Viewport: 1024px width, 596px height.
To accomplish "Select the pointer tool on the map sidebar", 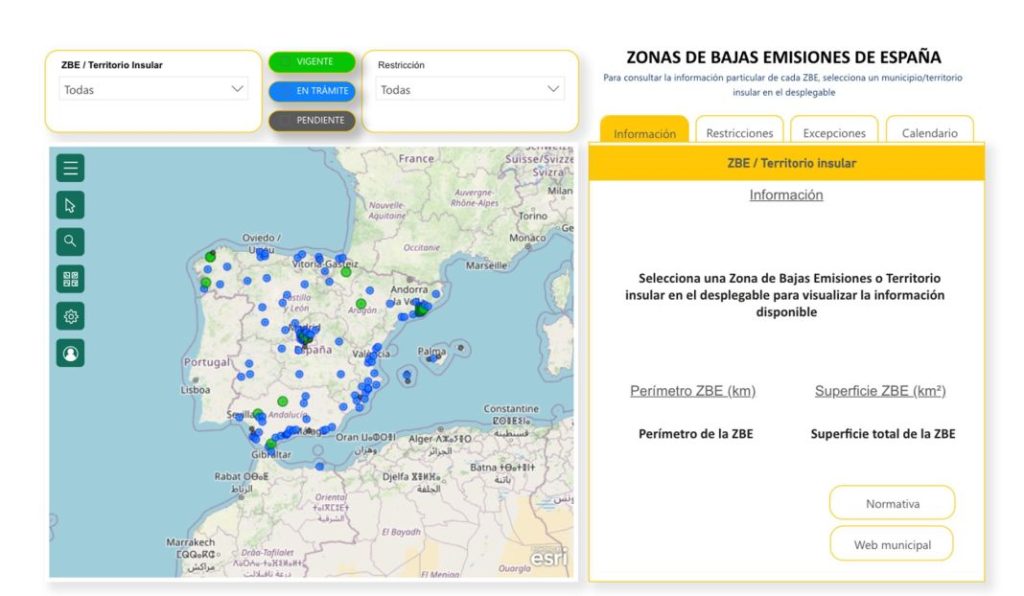I will (x=69, y=204).
